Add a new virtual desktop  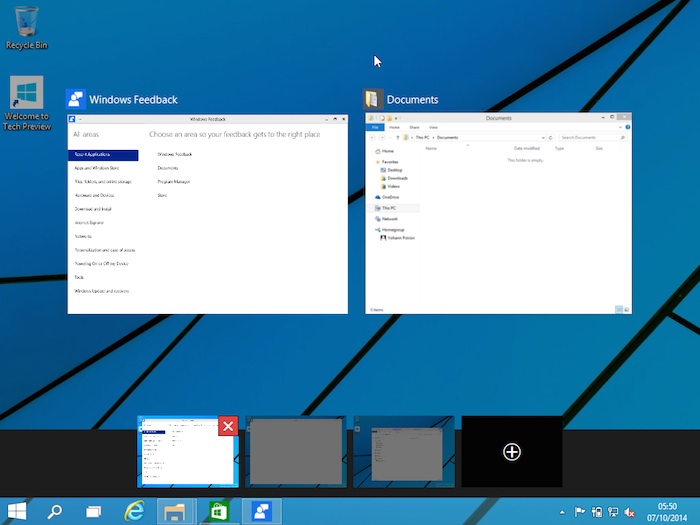pyautogui.click(x=511, y=452)
